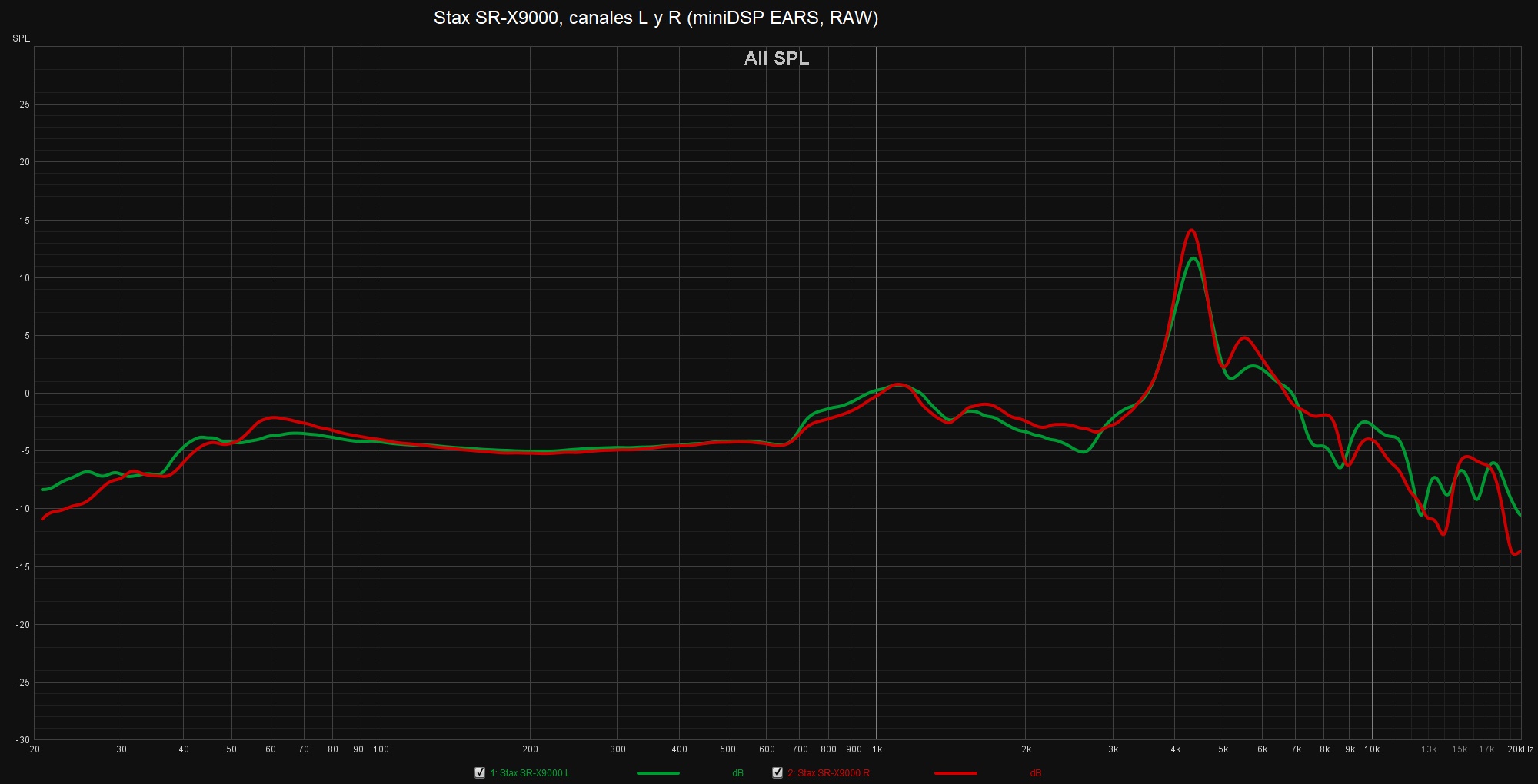This screenshot has height=784, width=1538.
Task: Click the 0 dB label on vertical axis
Action: (x=27, y=394)
